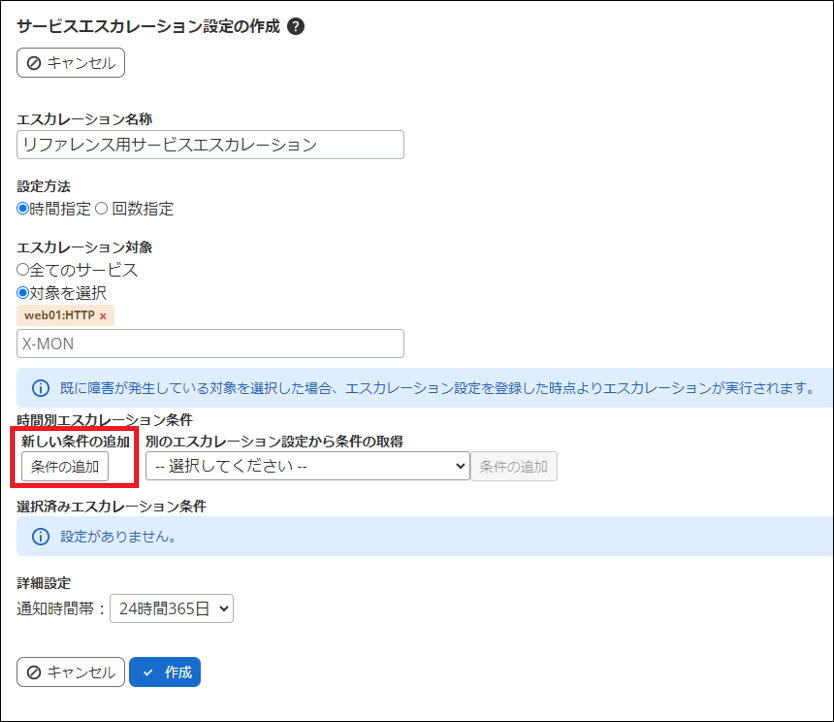Click the 作成 button to create settings
This screenshot has height=722, width=834.
(164, 672)
